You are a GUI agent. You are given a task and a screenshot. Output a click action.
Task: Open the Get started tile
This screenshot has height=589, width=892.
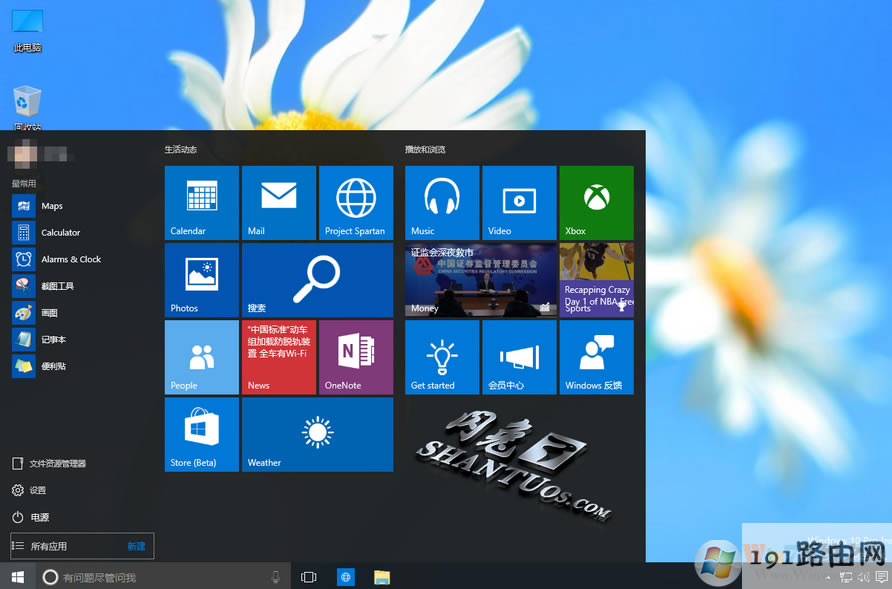click(x=442, y=357)
